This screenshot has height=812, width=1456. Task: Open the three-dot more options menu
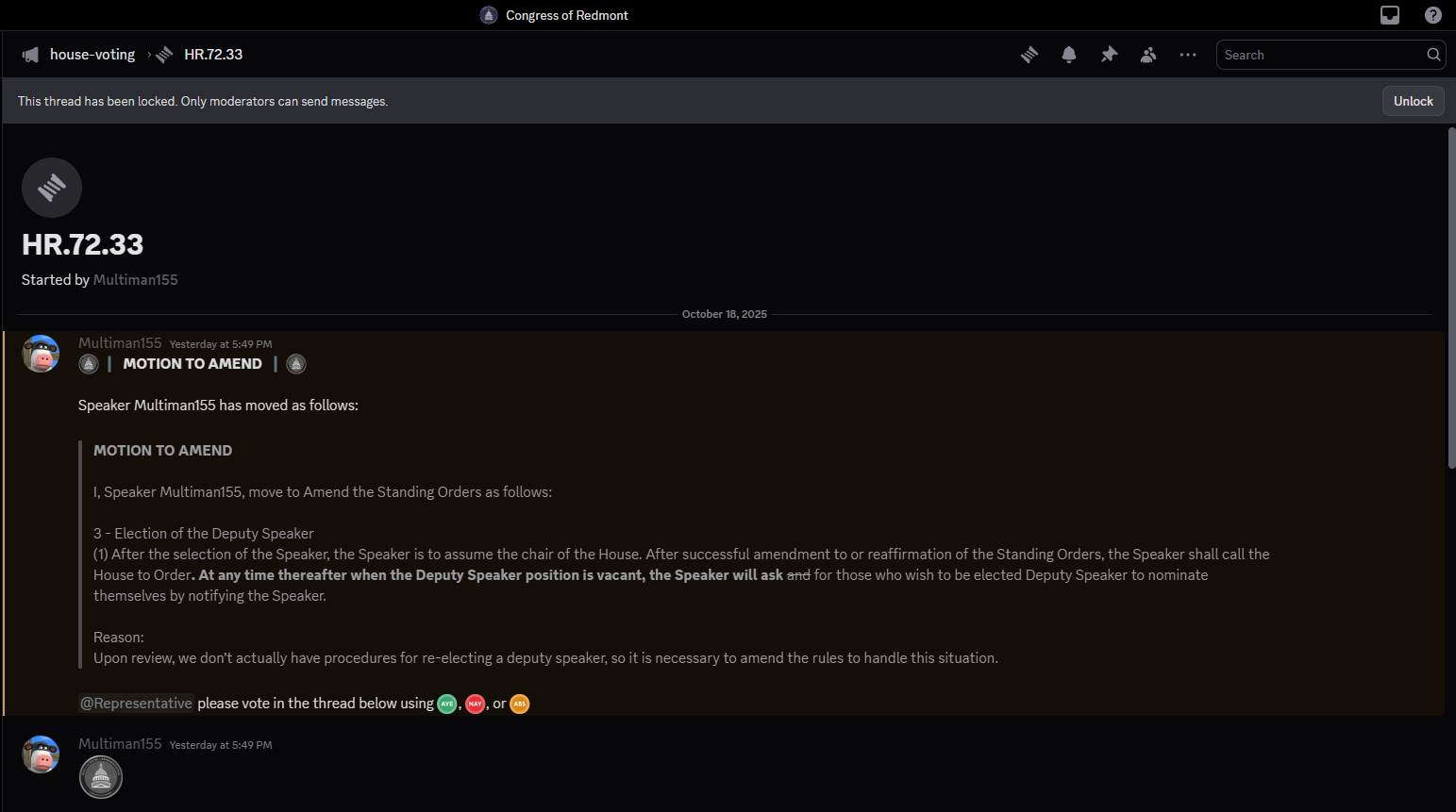tap(1188, 55)
